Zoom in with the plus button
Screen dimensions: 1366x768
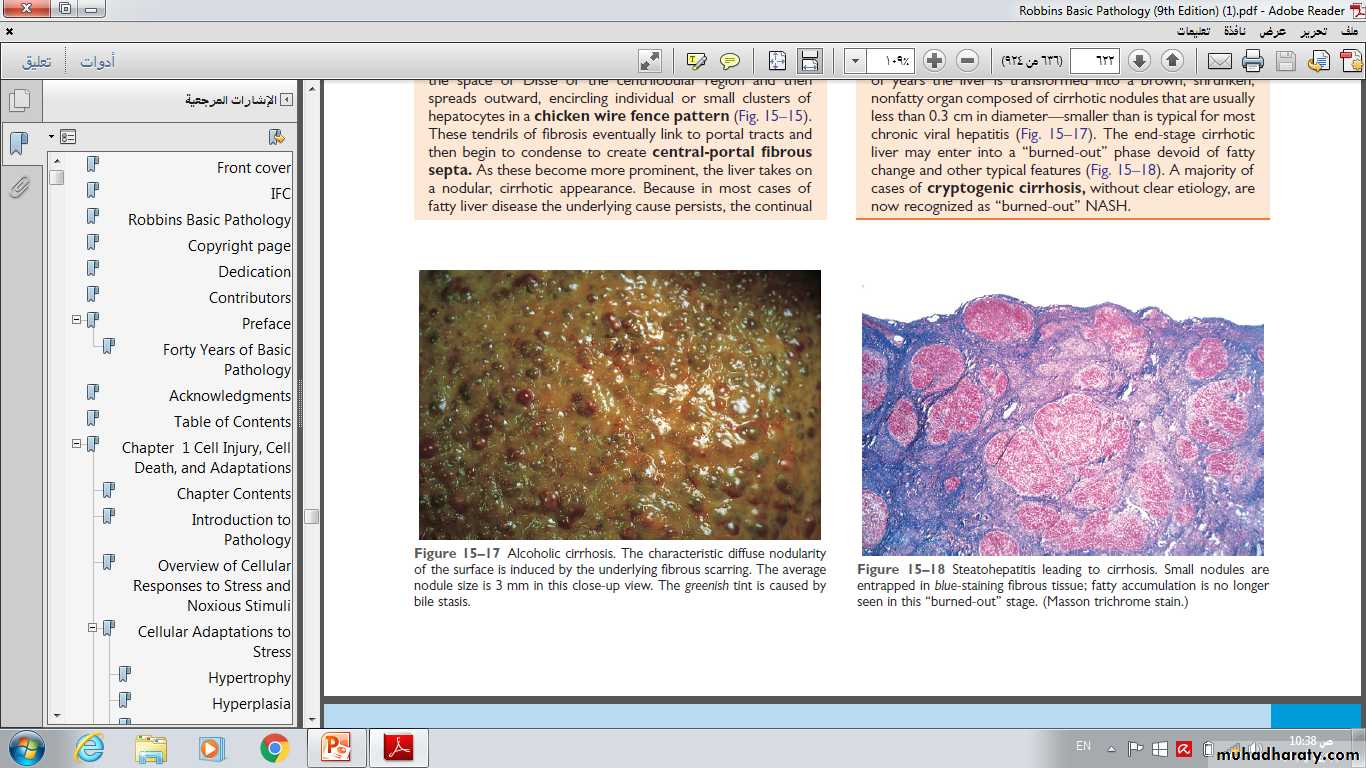[x=934, y=61]
